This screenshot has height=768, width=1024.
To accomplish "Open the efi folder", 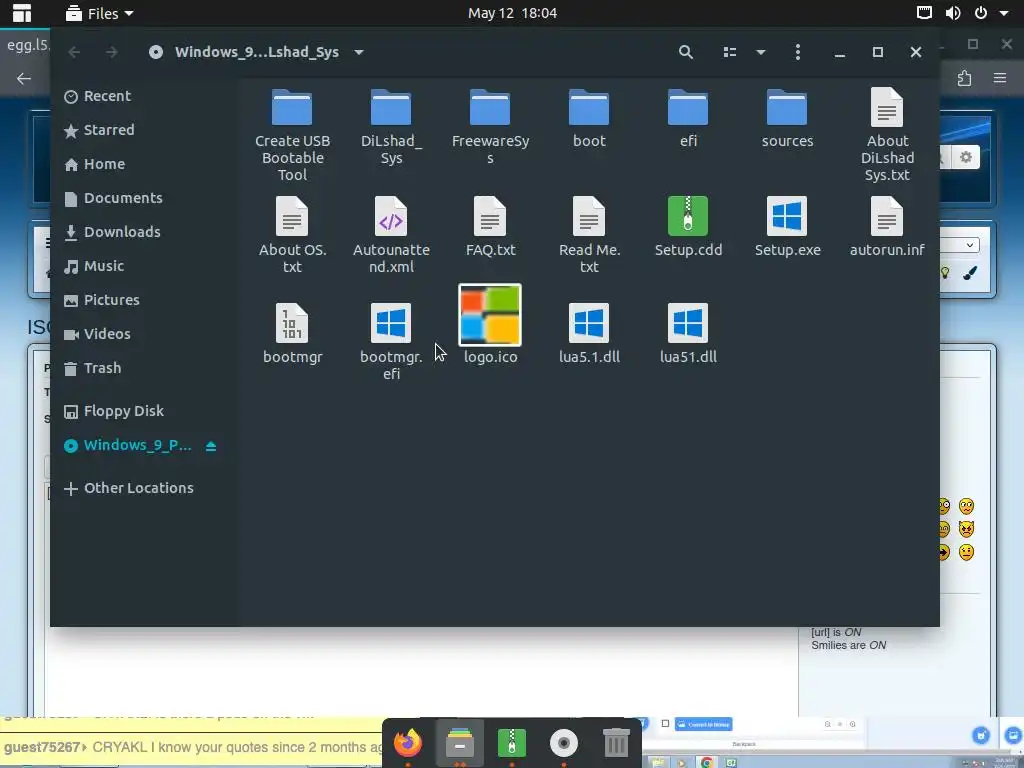I will [688, 118].
